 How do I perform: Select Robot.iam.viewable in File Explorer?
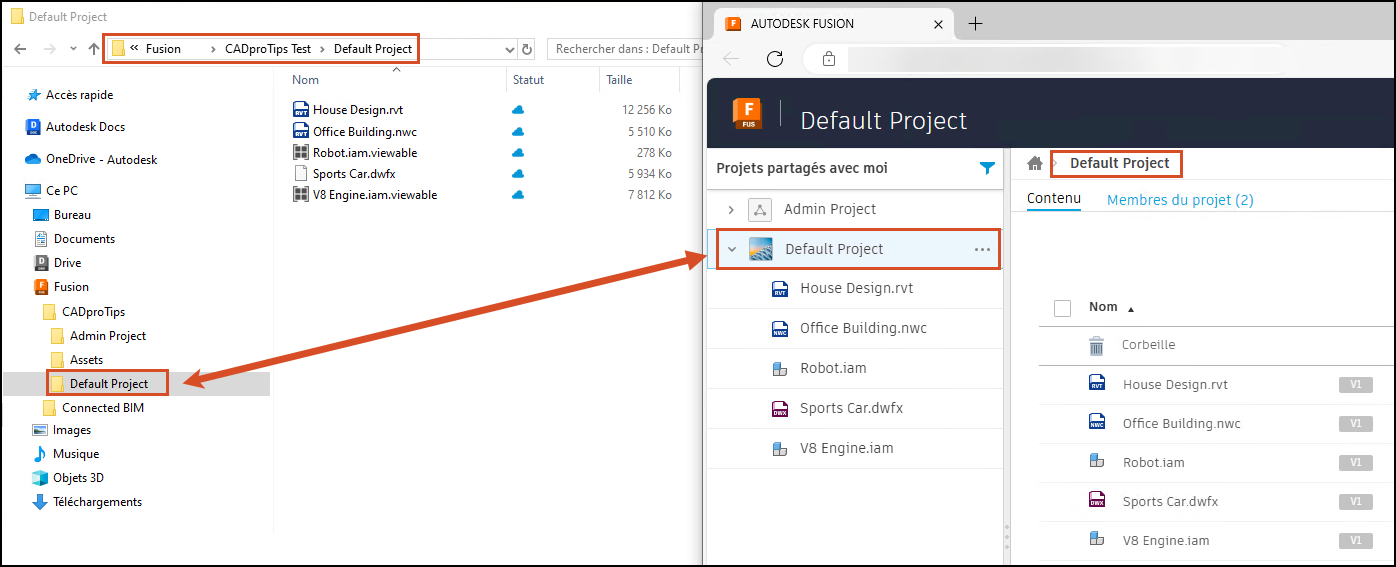click(x=365, y=153)
